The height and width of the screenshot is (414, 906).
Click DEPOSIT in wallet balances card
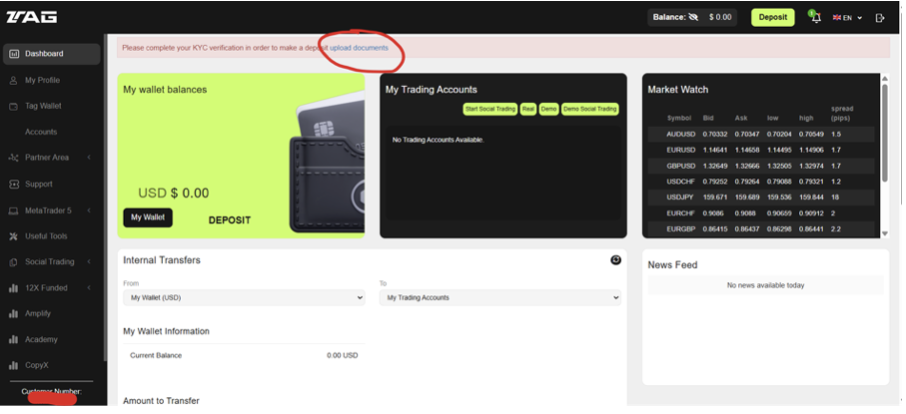tap(229, 220)
